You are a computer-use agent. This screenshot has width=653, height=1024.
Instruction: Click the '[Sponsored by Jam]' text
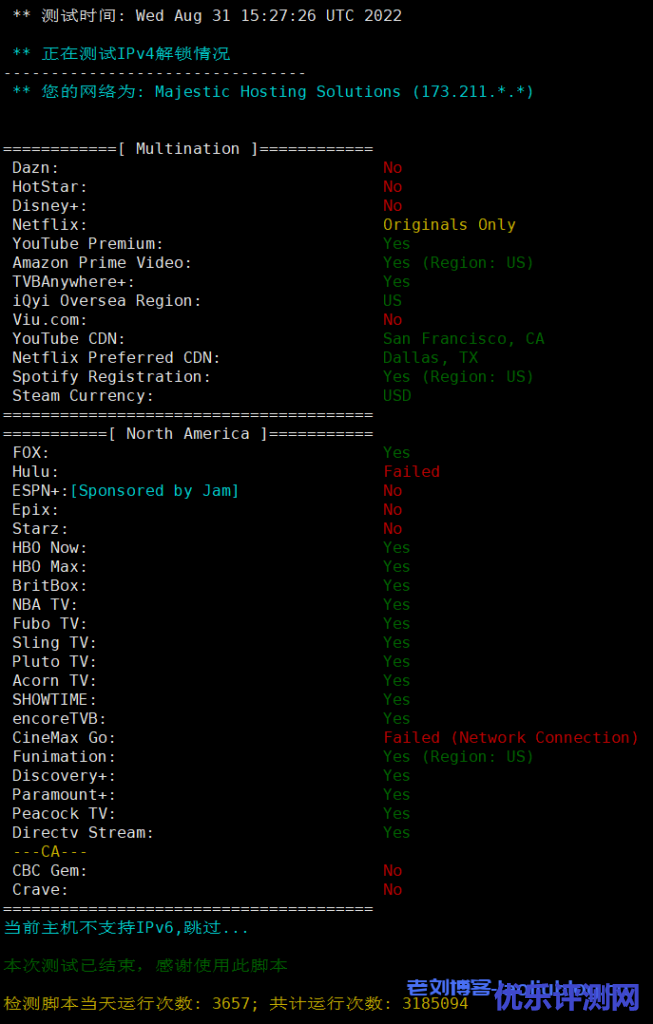[154, 491]
